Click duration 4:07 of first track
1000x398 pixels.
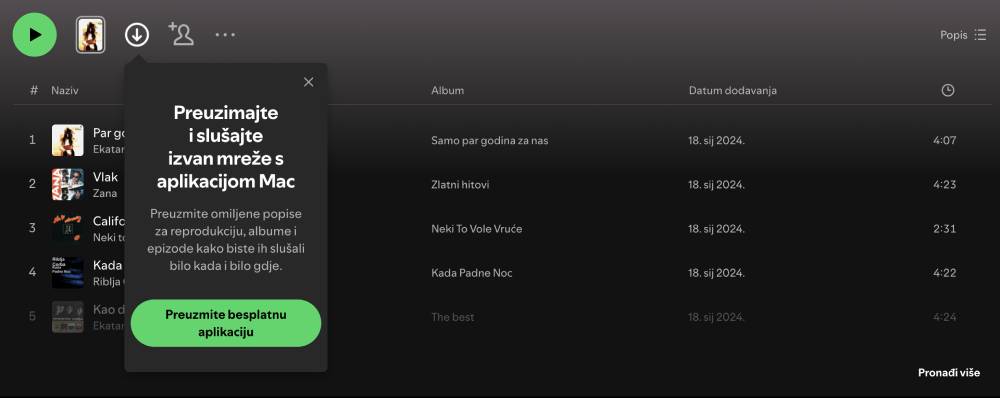tap(945, 140)
